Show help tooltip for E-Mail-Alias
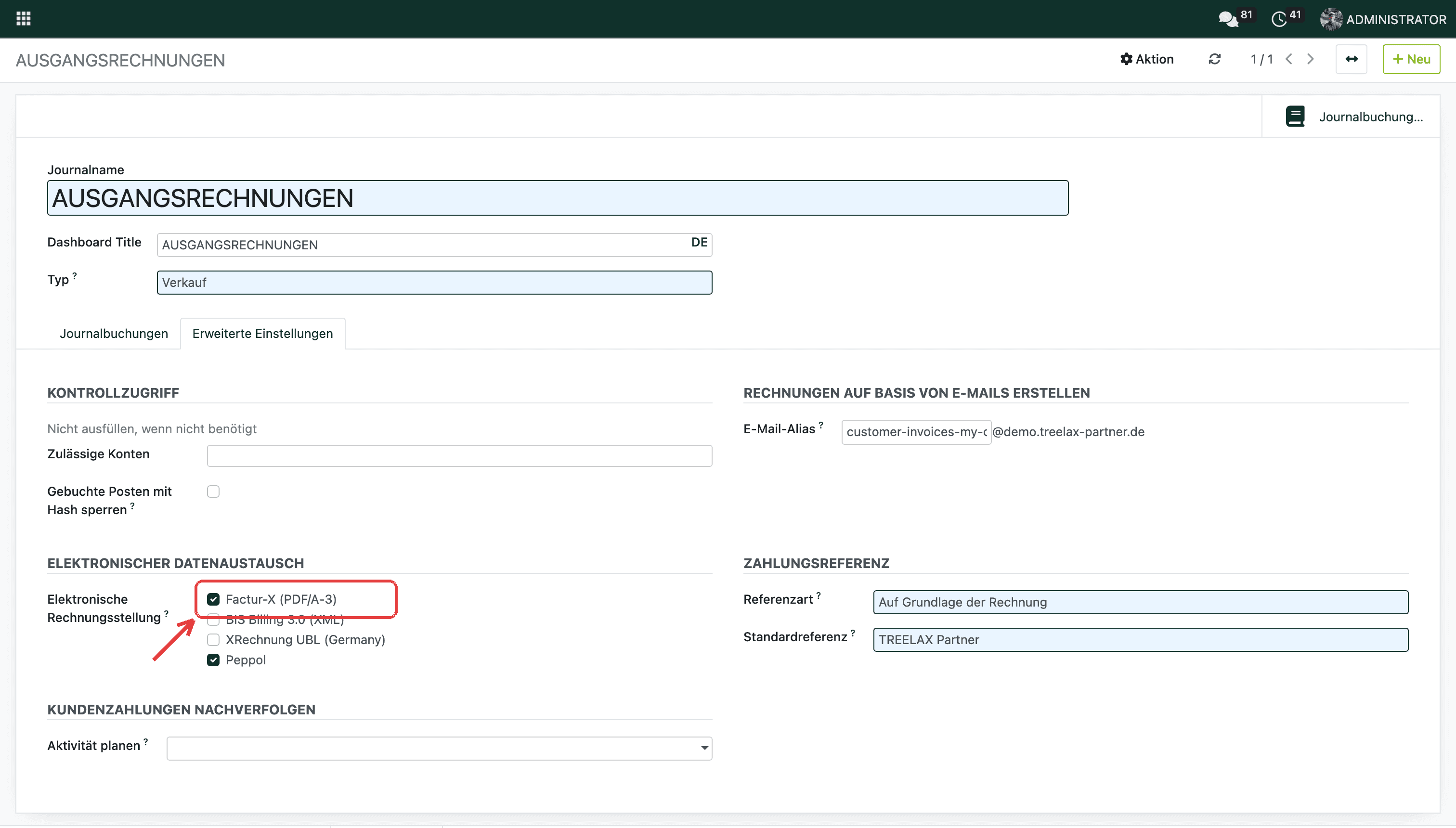This screenshot has height=828, width=1456. (x=821, y=425)
